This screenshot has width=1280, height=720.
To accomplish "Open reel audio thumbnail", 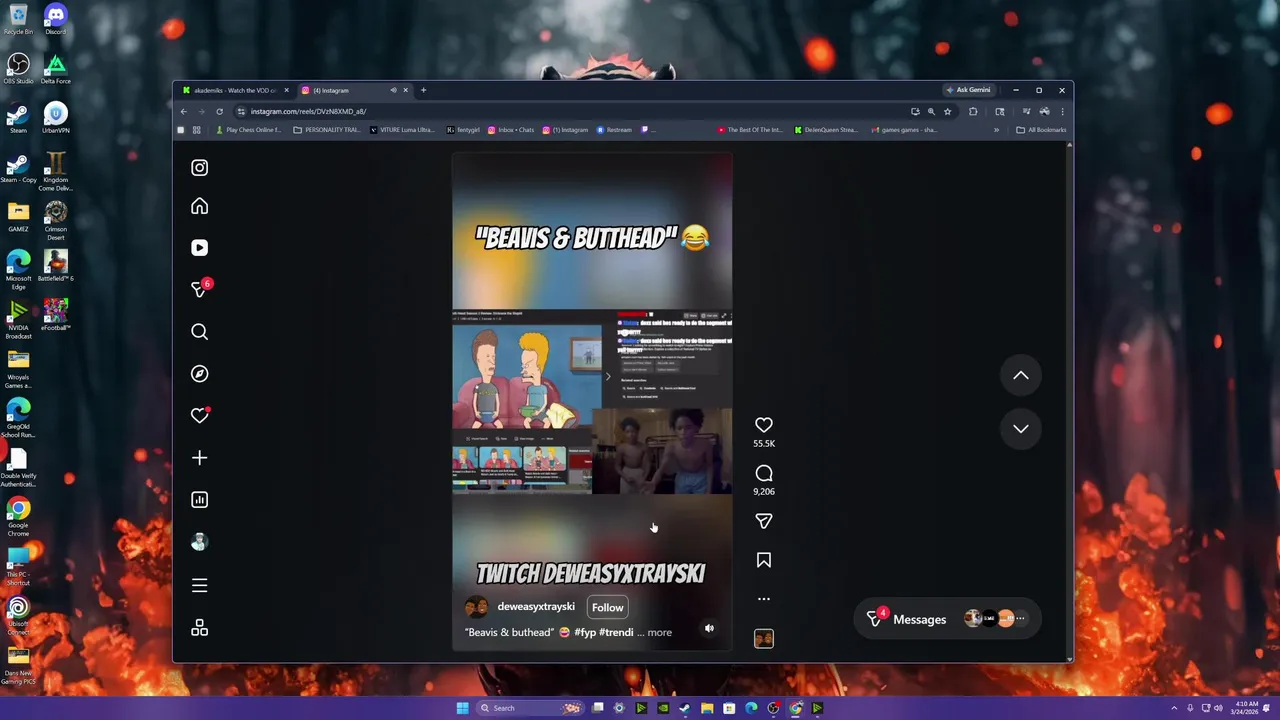I will (764, 639).
